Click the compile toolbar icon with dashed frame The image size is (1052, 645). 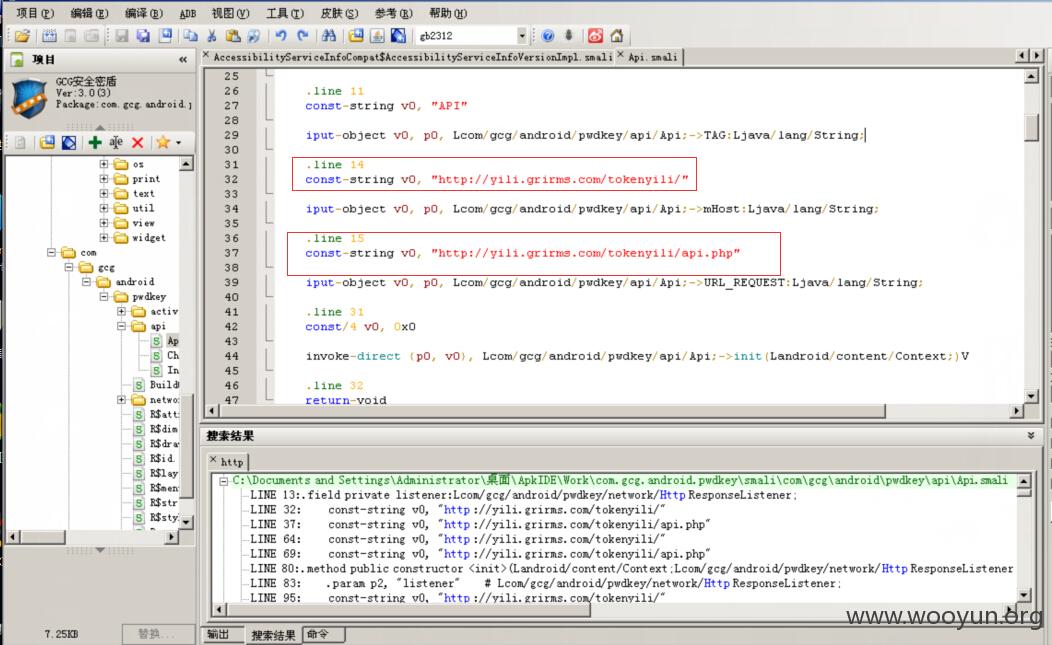(x=49, y=36)
